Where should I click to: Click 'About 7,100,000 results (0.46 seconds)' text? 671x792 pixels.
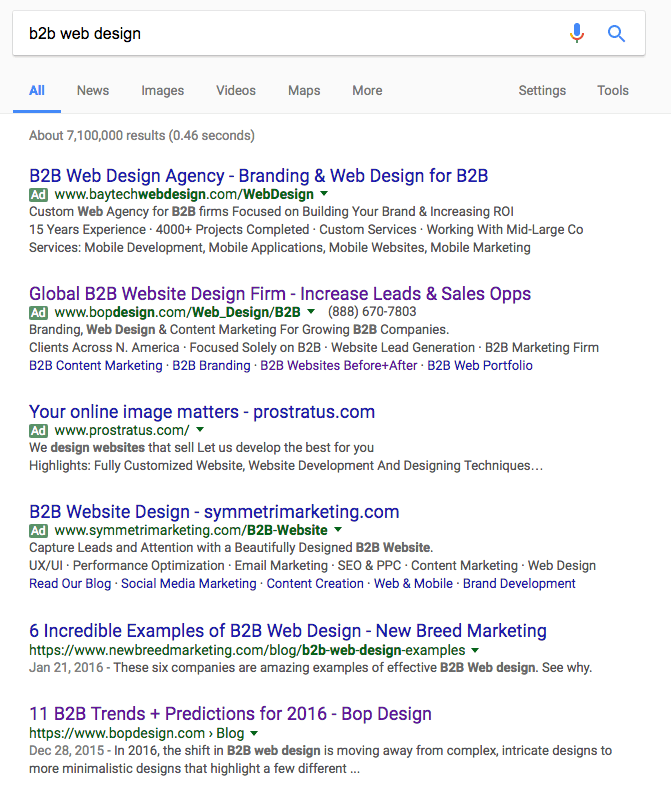tap(142, 135)
